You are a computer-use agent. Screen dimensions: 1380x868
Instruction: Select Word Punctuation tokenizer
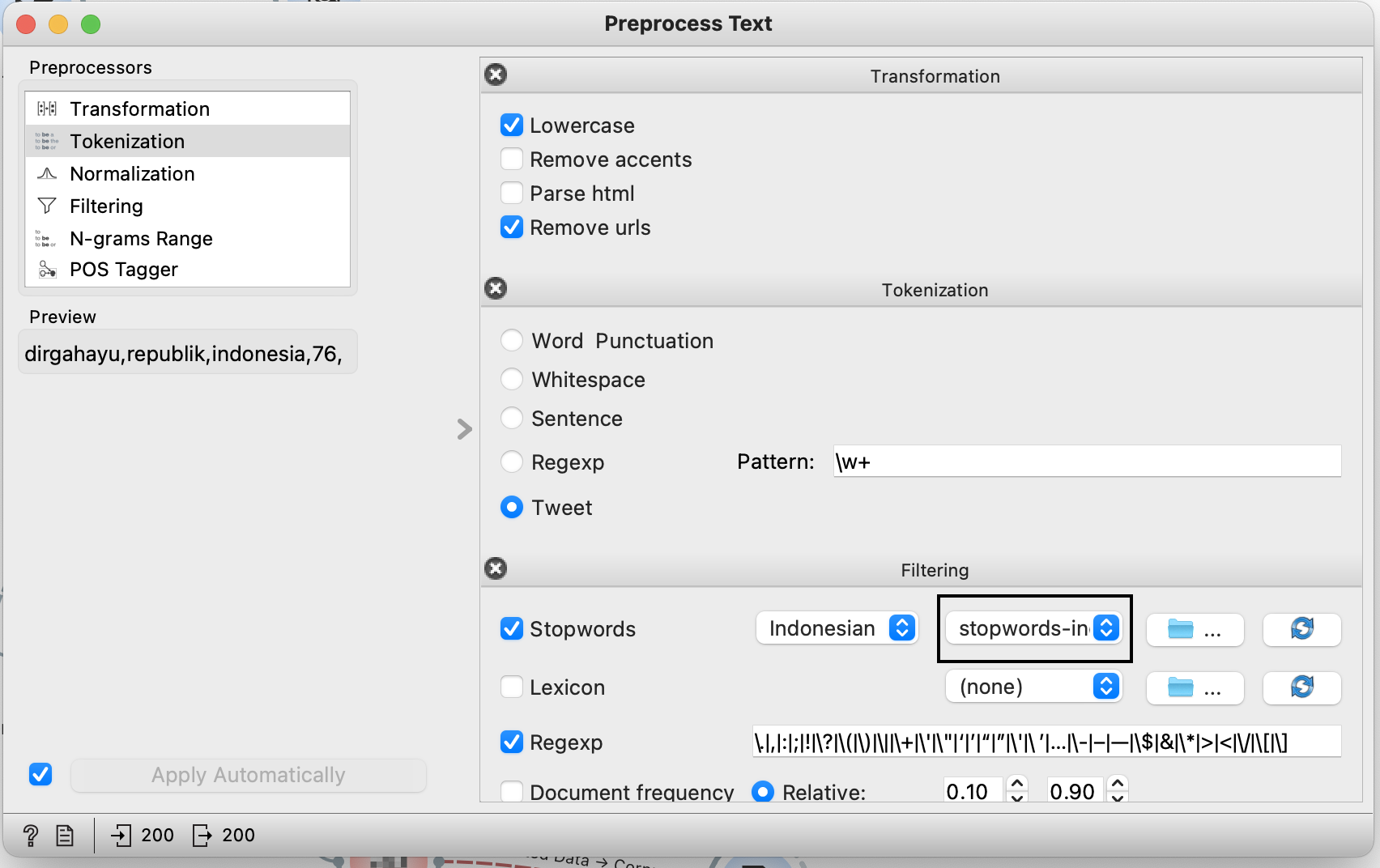(512, 340)
